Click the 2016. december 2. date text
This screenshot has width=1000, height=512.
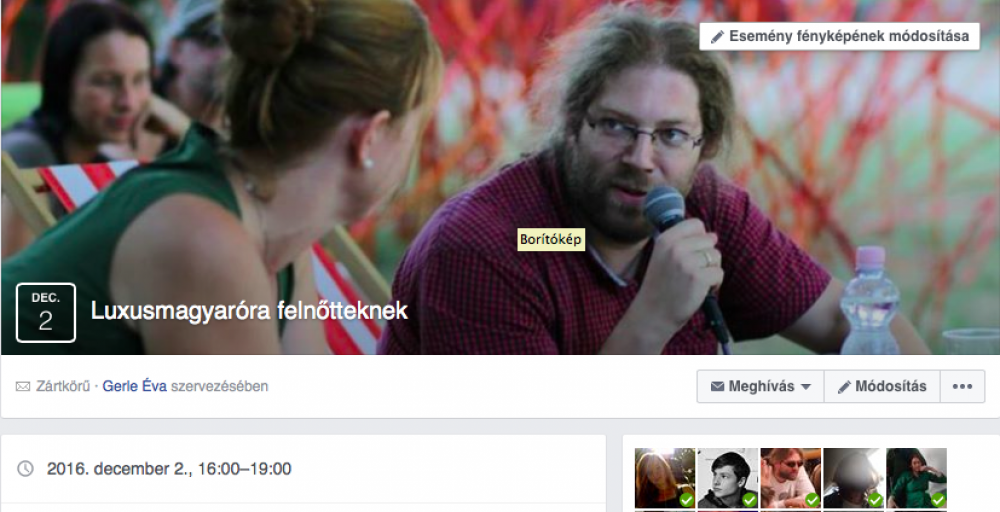point(119,469)
